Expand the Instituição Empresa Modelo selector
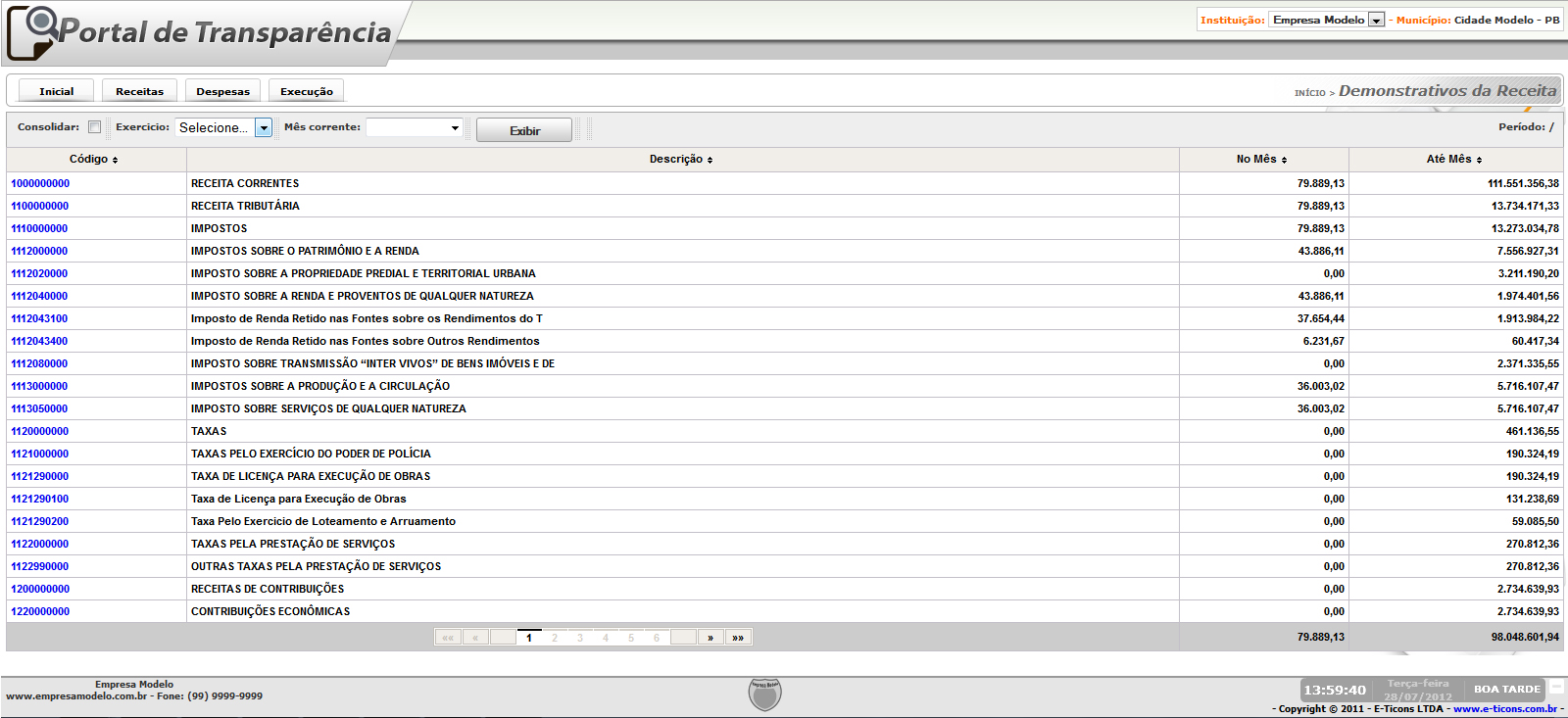Image resolution: width=1568 pixels, height=718 pixels. (1376, 21)
